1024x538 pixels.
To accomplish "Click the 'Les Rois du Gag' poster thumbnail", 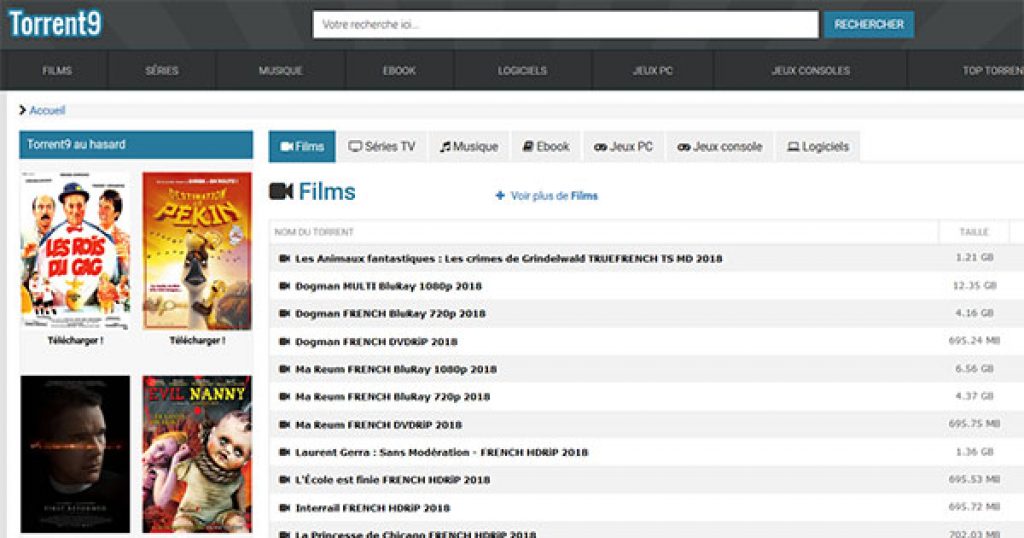I will click(75, 251).
